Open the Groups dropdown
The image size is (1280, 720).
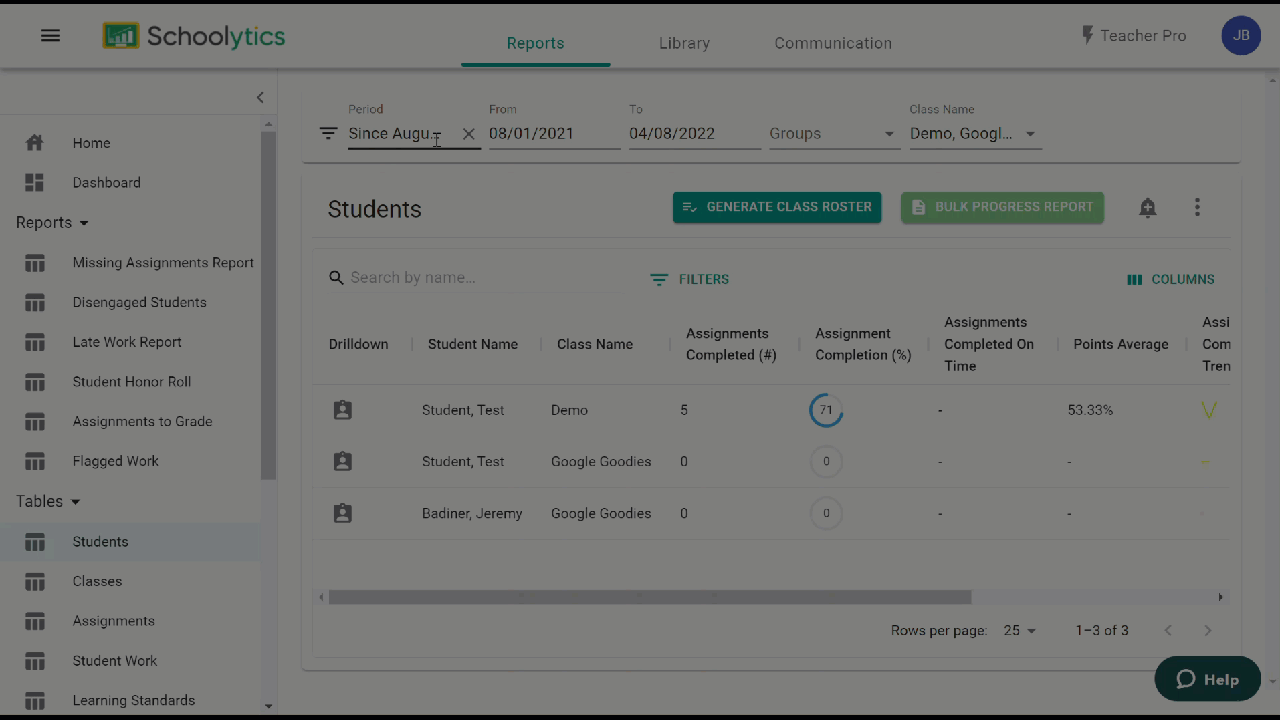[834, 134]
